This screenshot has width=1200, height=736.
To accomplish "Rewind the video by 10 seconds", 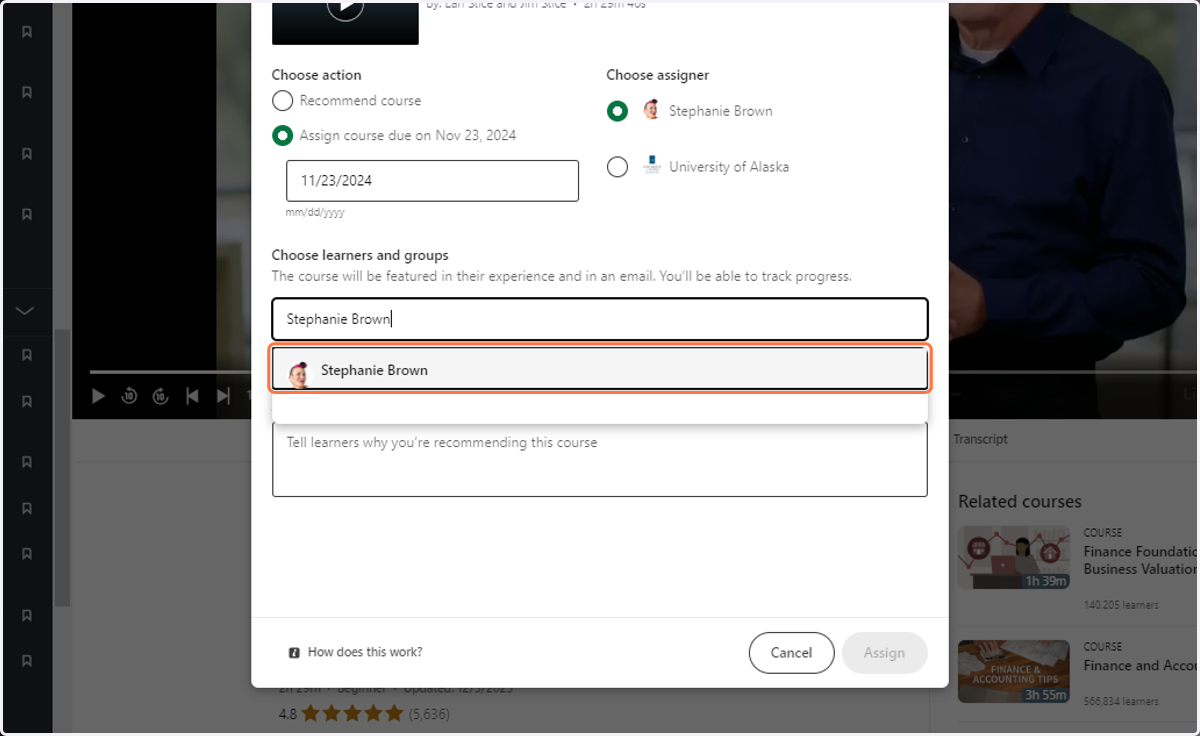I will [129, 396].
